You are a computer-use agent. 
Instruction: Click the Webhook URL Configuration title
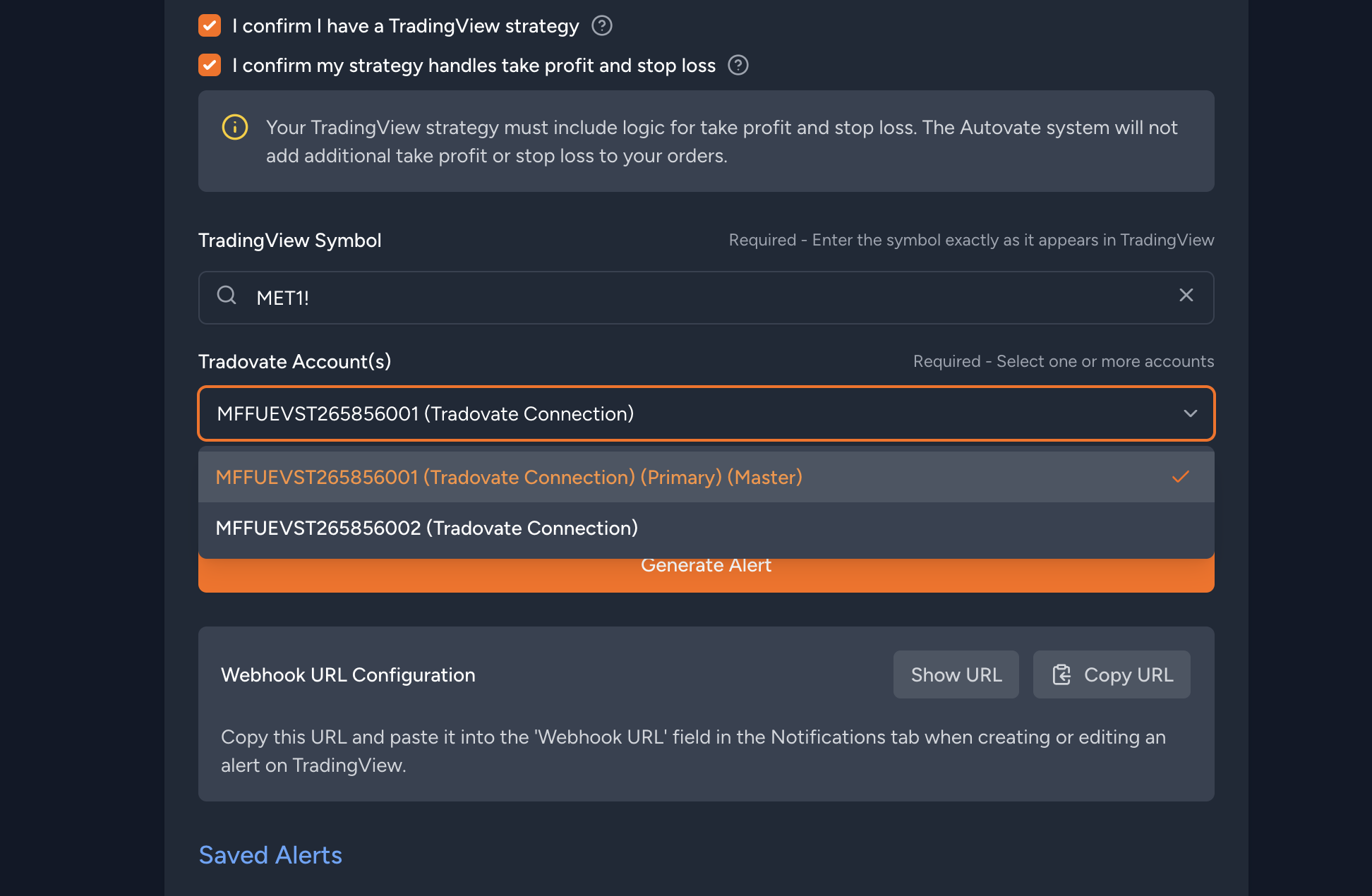point(348,675)
